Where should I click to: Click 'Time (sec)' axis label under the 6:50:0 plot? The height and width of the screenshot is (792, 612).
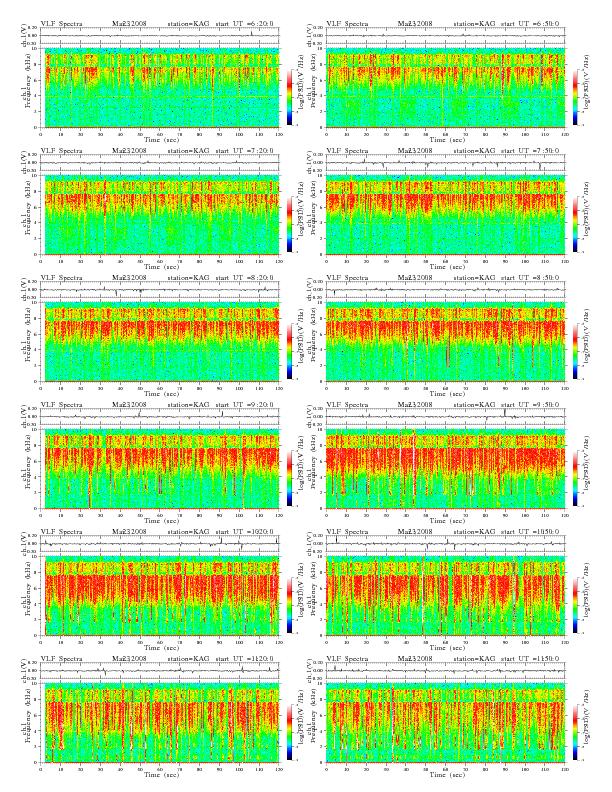tap(447, 139)
